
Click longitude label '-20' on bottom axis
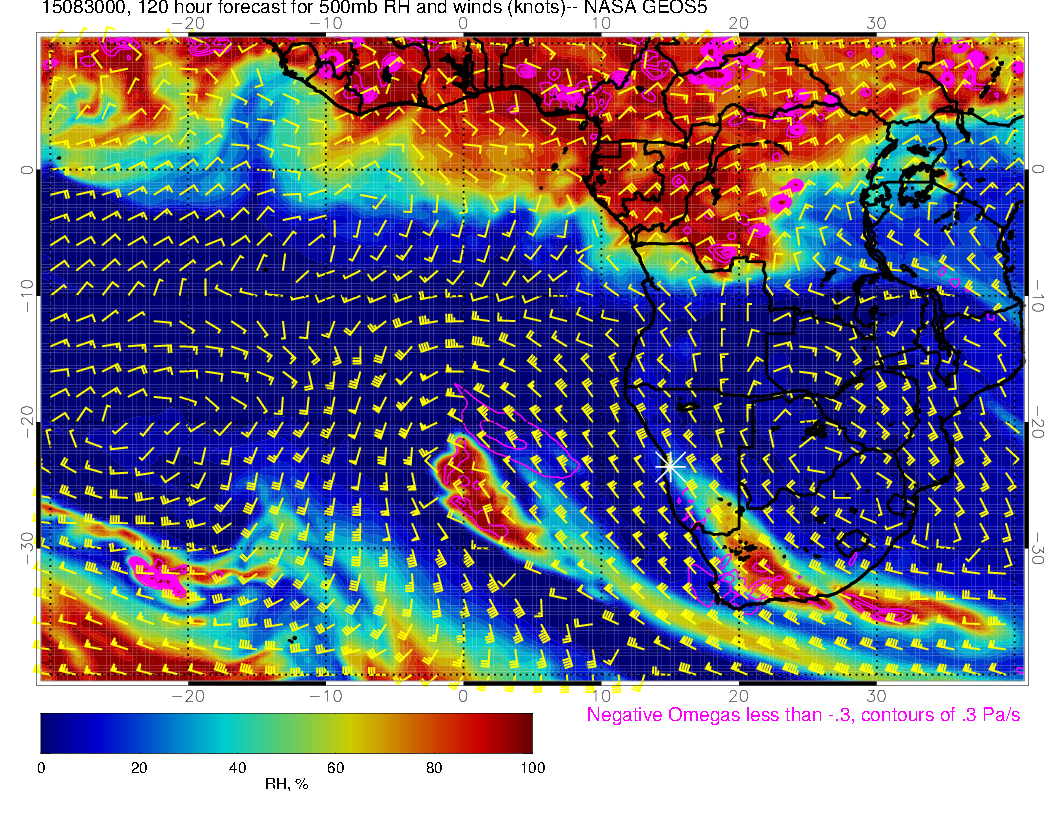(188, 695)
